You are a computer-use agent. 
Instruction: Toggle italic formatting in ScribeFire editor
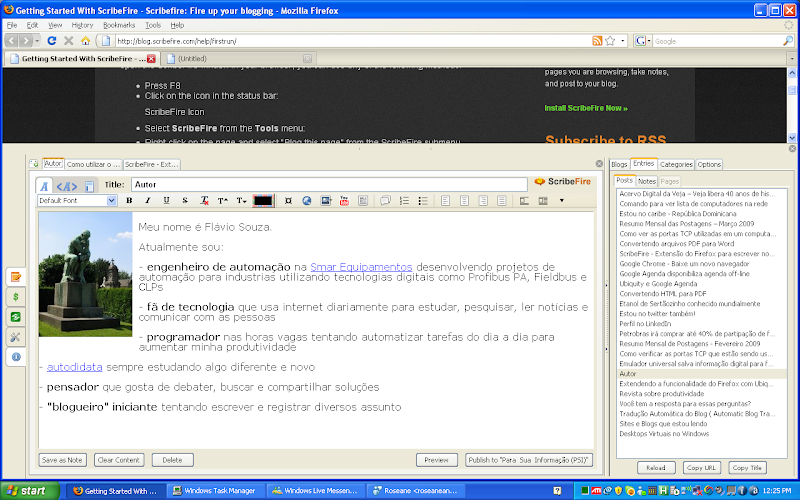tap(148, 201)
